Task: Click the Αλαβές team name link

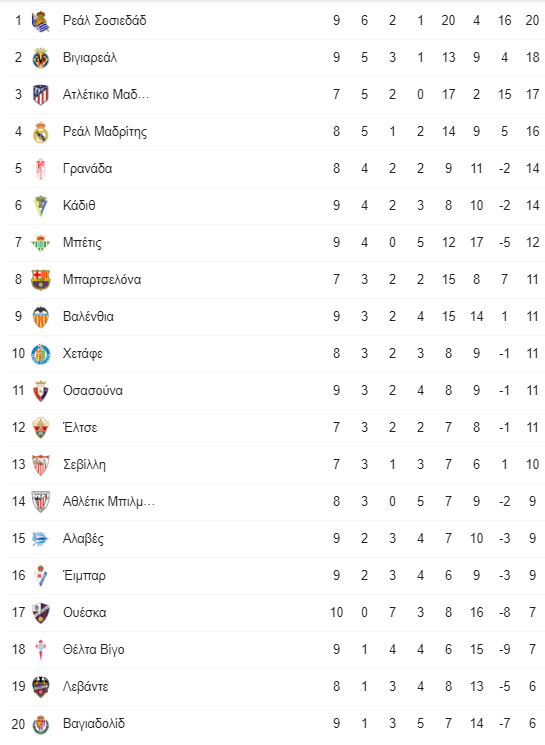Action: [83, 539]
